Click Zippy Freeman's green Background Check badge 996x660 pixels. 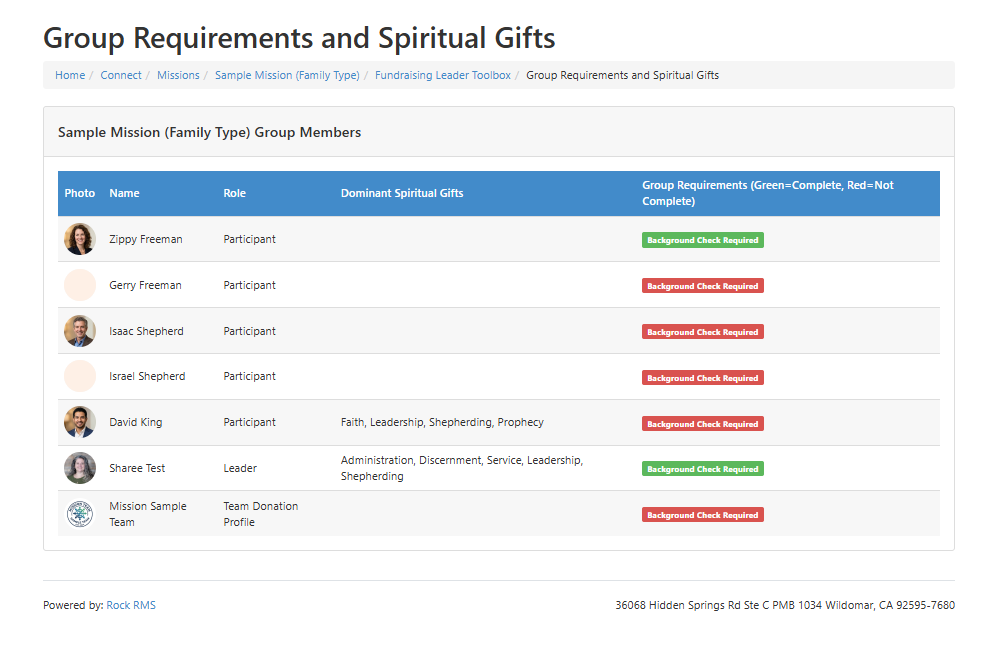click(703, 240)
